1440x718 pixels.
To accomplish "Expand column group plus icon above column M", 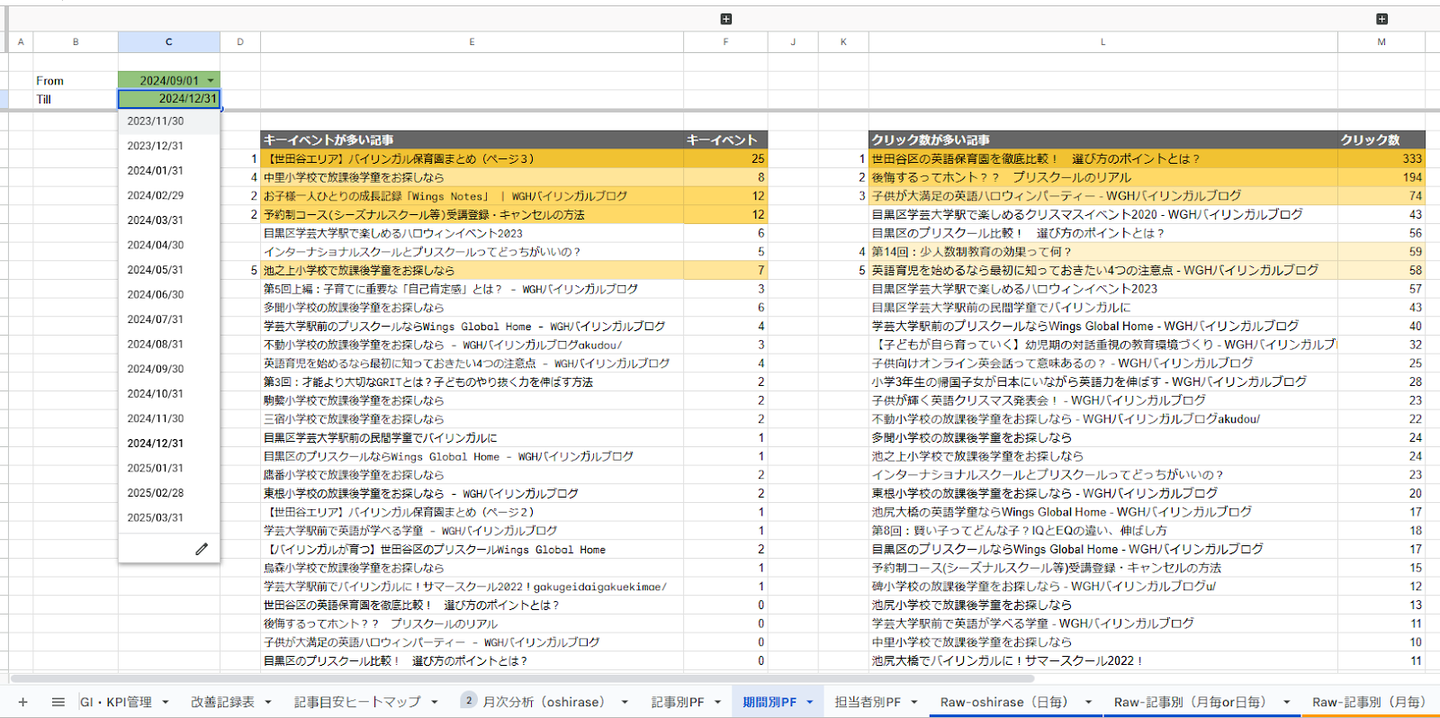I will (x=1382, y=19).
